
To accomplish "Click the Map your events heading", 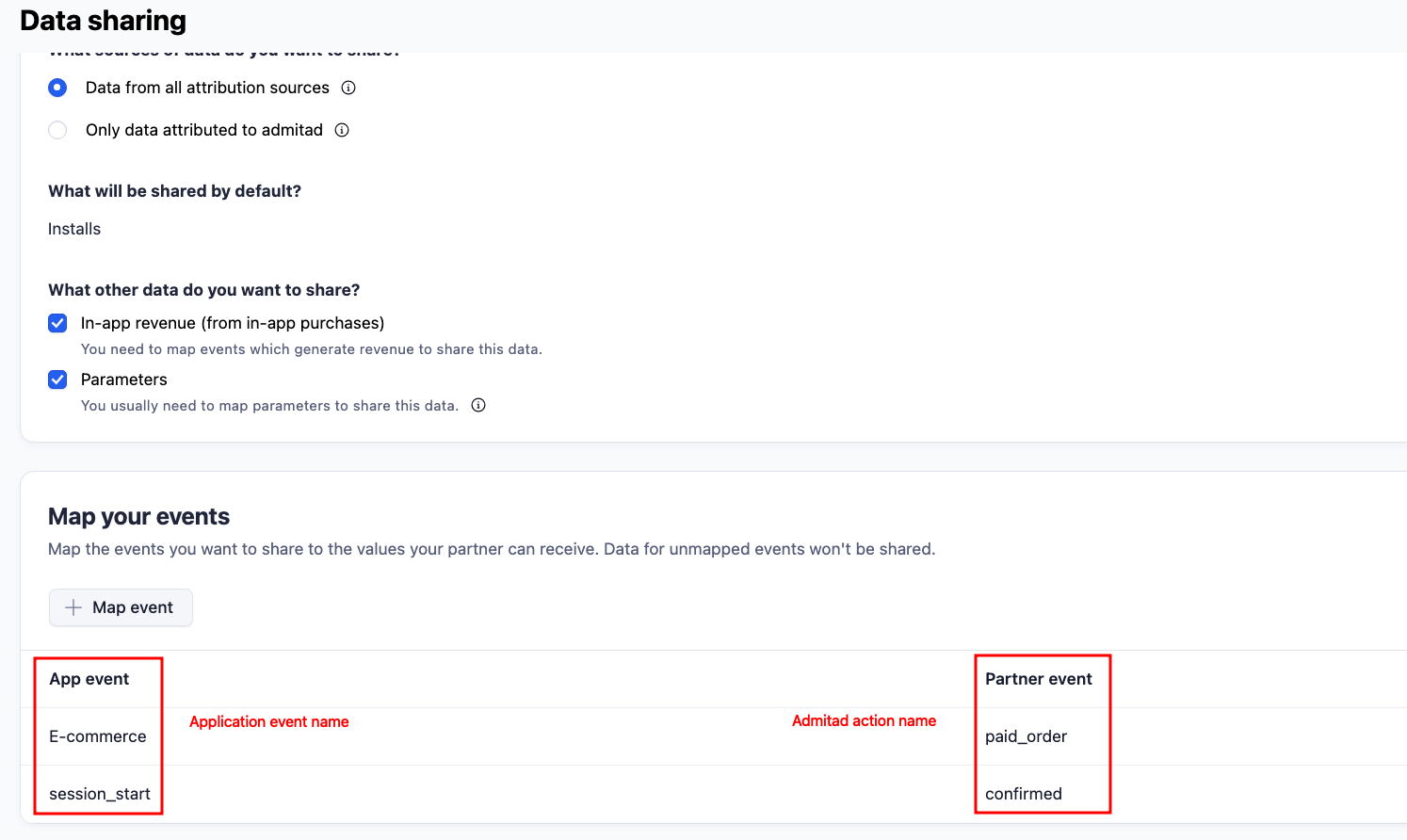I will point(139,516).
